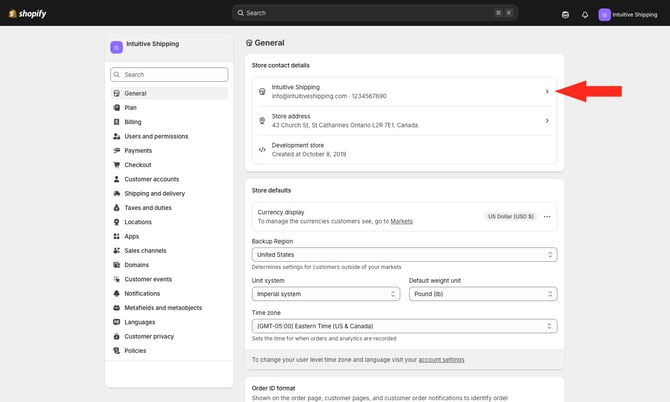Click the US Dollar (USD $) currency badge
Image resolution: width=670 pixels, height=402 pixels.
click(511, 217)
